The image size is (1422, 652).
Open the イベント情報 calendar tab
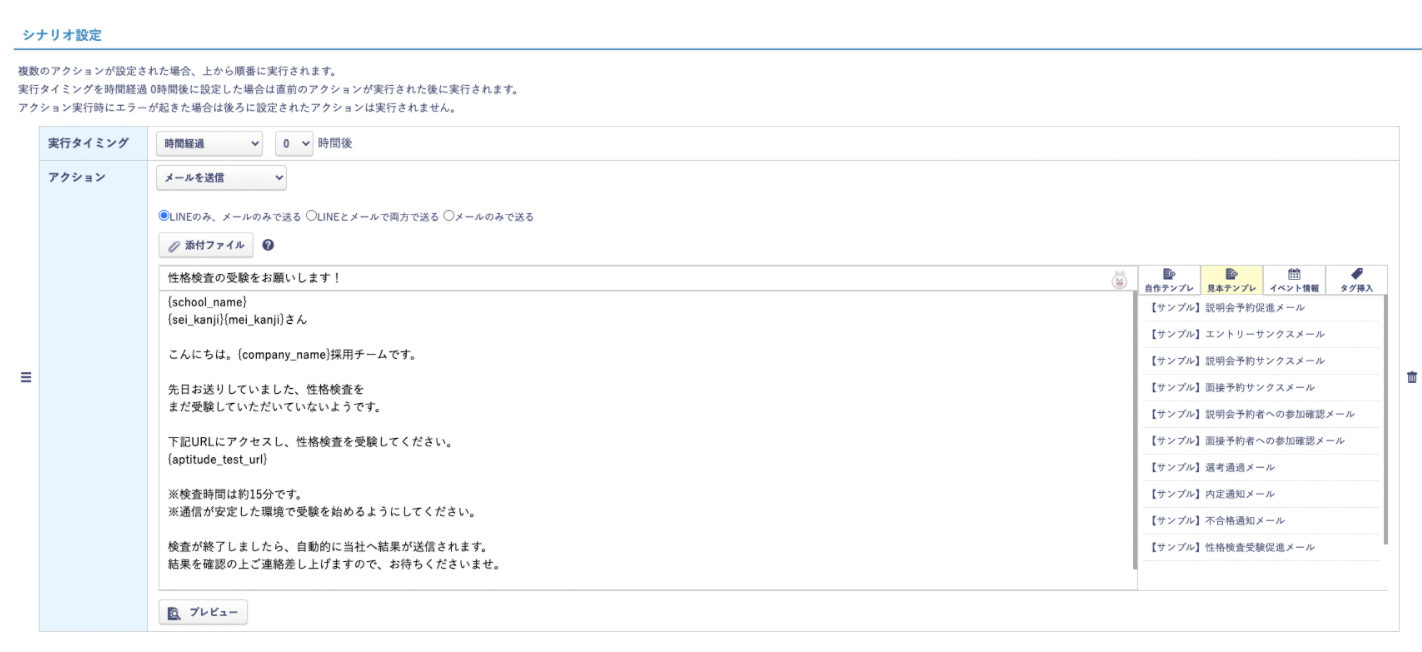[x=1293, y=279]
